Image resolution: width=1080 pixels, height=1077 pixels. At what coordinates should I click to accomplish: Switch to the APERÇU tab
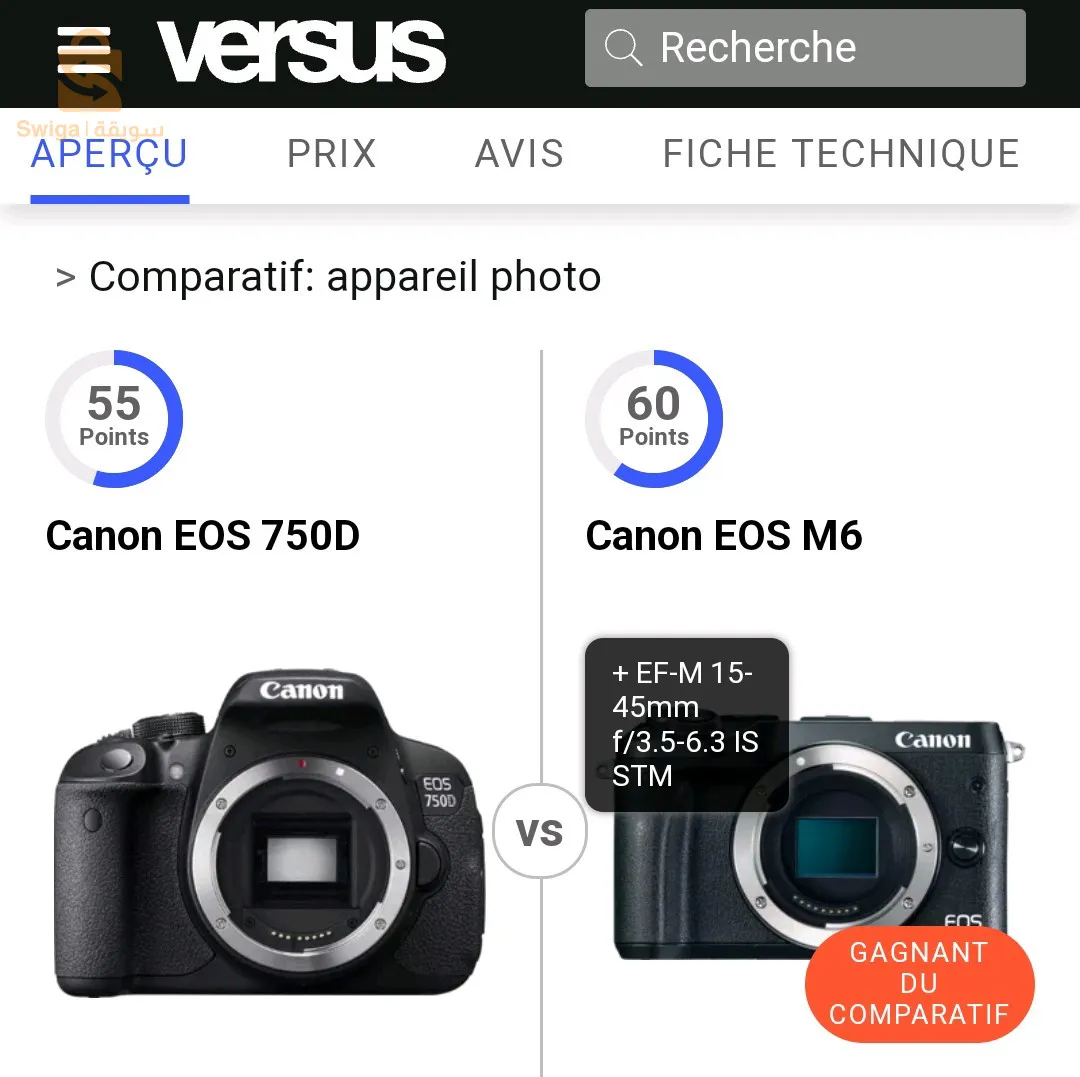(x=110, y=154)
